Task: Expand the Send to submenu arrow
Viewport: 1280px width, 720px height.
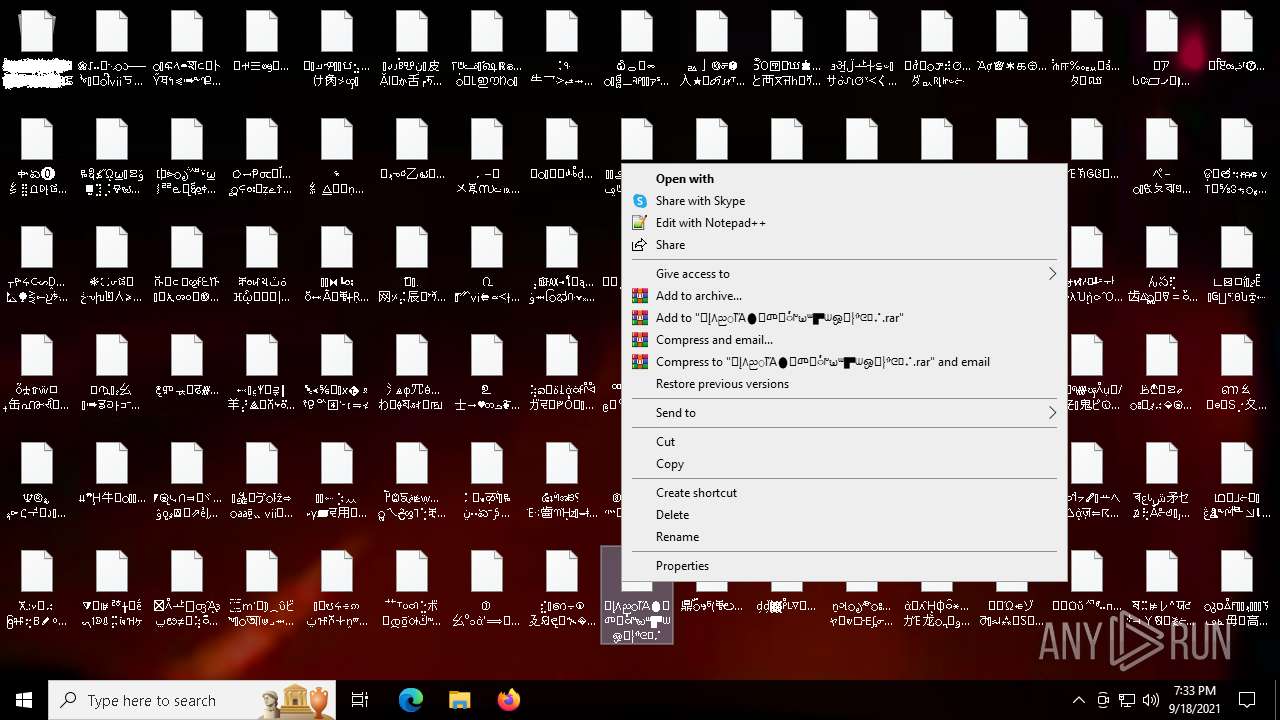Action: (x=1052, y=413)
